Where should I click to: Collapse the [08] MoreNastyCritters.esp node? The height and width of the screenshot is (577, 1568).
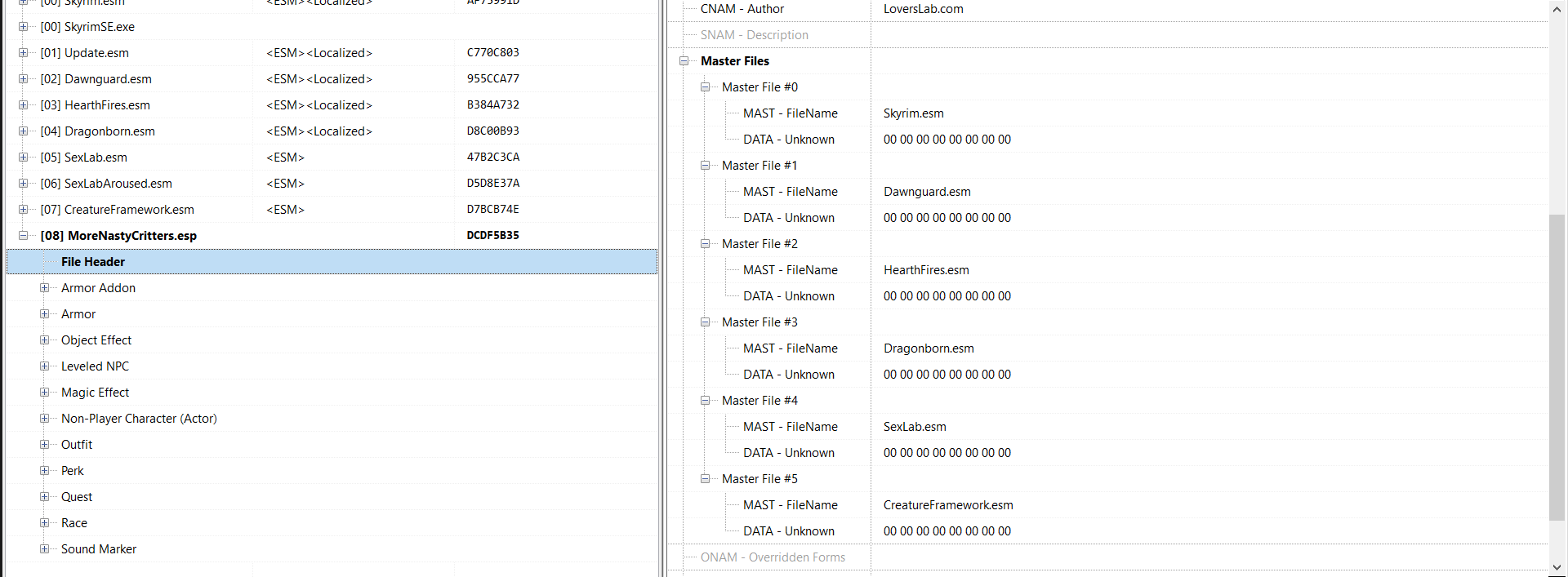point(24,236)
